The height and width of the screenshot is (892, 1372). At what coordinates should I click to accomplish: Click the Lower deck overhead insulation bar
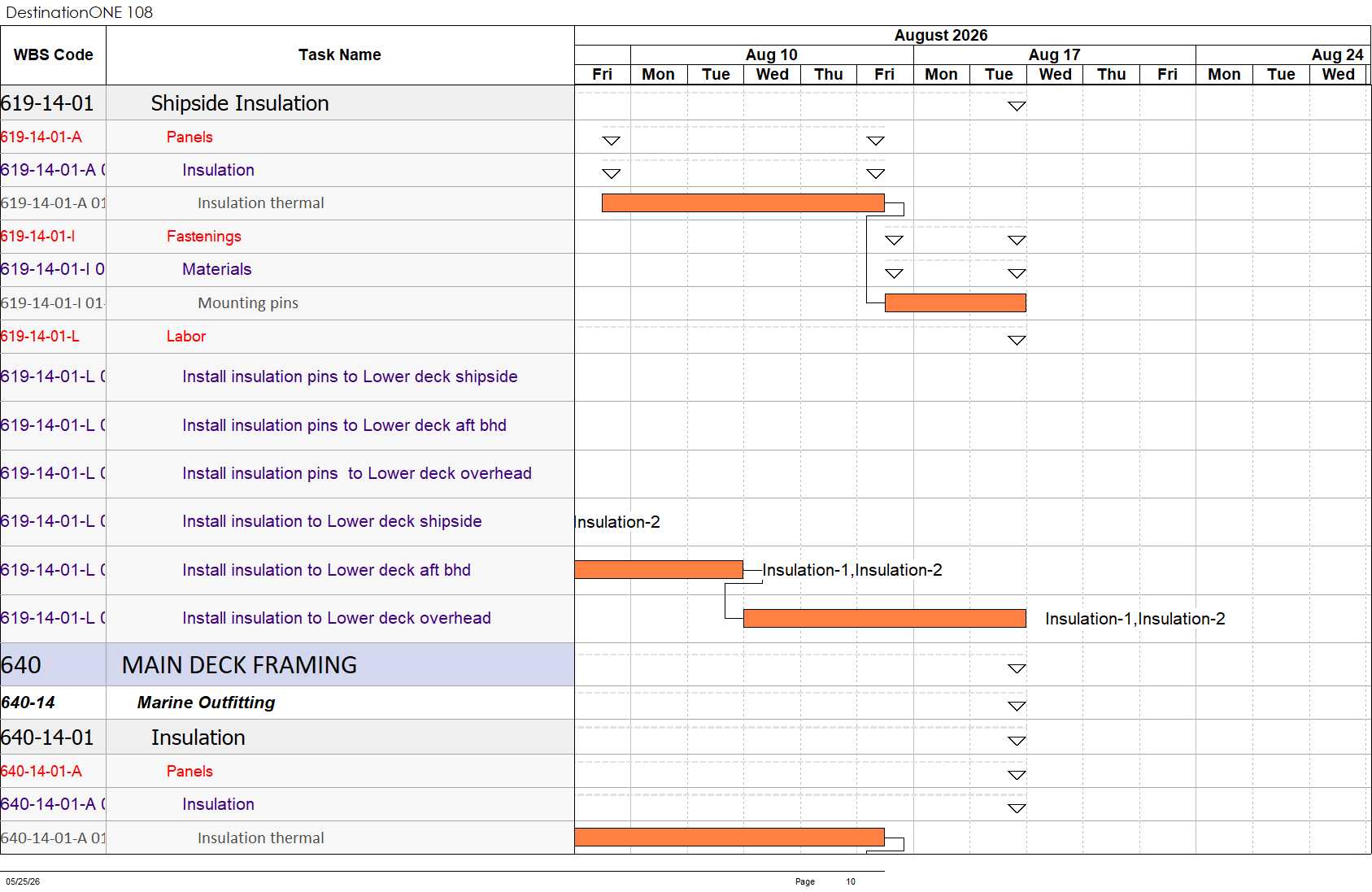[x=884, y=619]
